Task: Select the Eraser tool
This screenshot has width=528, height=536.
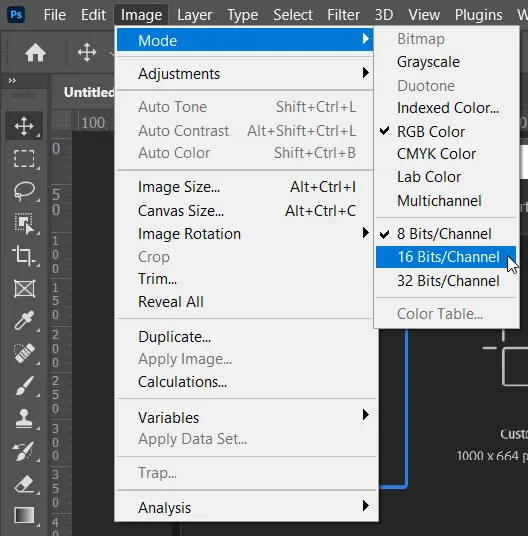Action: point(24,484)
